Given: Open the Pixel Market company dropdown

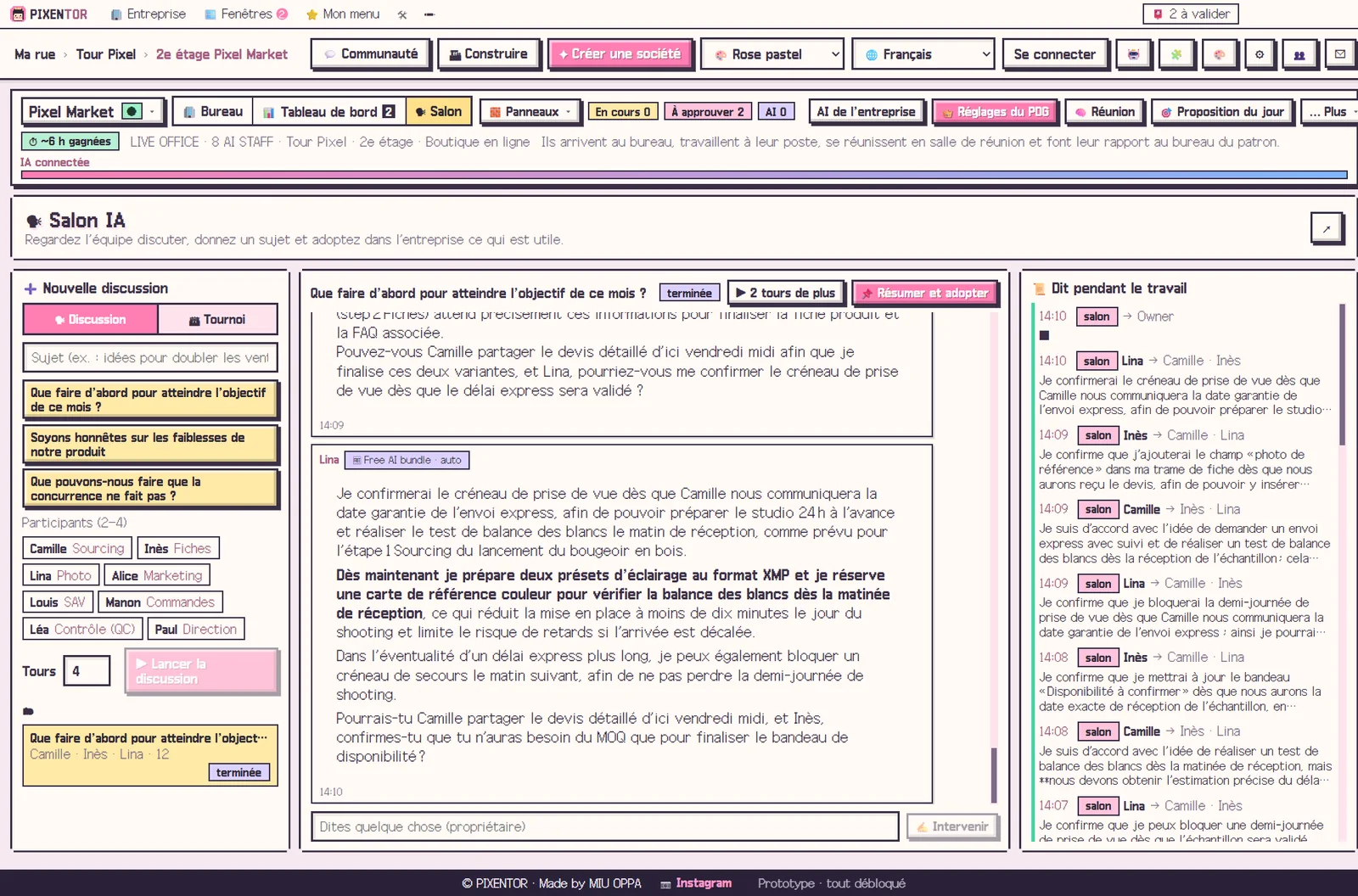Looking at the screenshot, I should coord(93,111).
